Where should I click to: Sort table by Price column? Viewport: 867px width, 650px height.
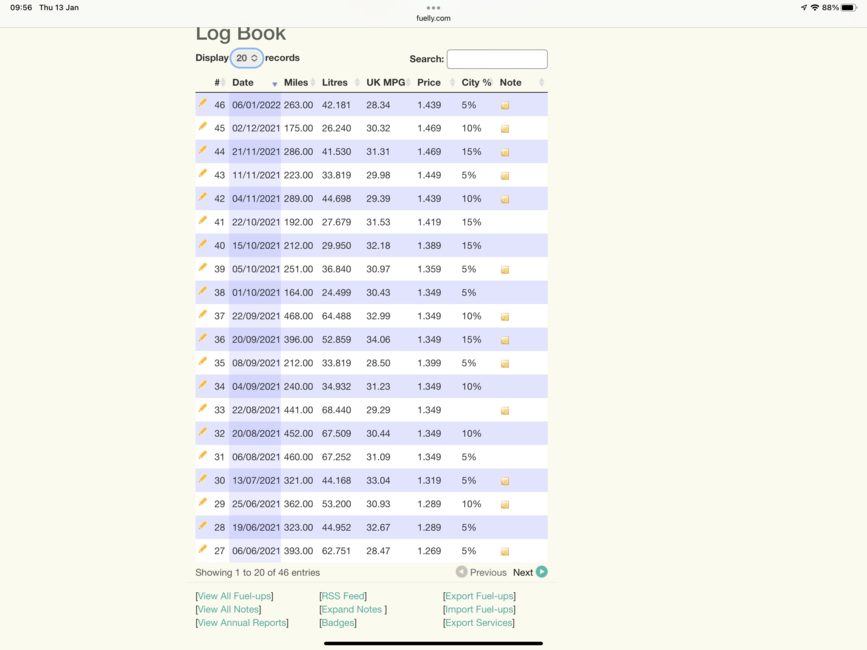[436, 82]
